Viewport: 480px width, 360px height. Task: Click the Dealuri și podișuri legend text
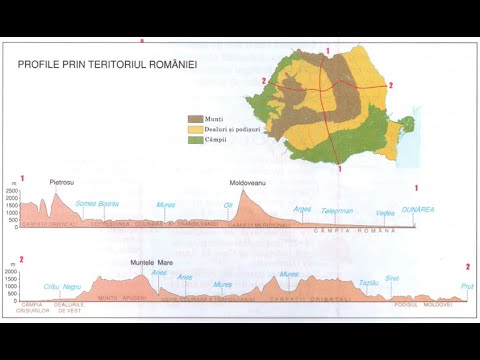(232, 129)
